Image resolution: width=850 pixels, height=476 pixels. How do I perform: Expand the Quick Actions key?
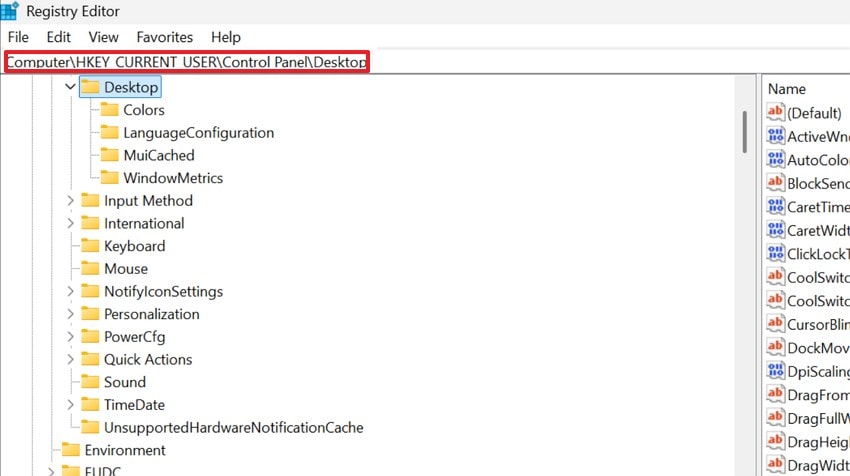[70, 359]
